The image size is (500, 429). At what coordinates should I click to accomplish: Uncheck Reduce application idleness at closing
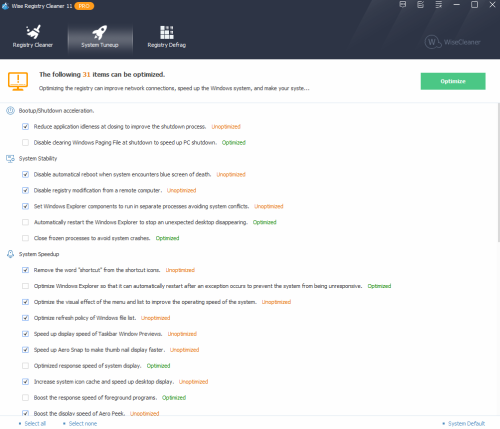click(25, 127)
